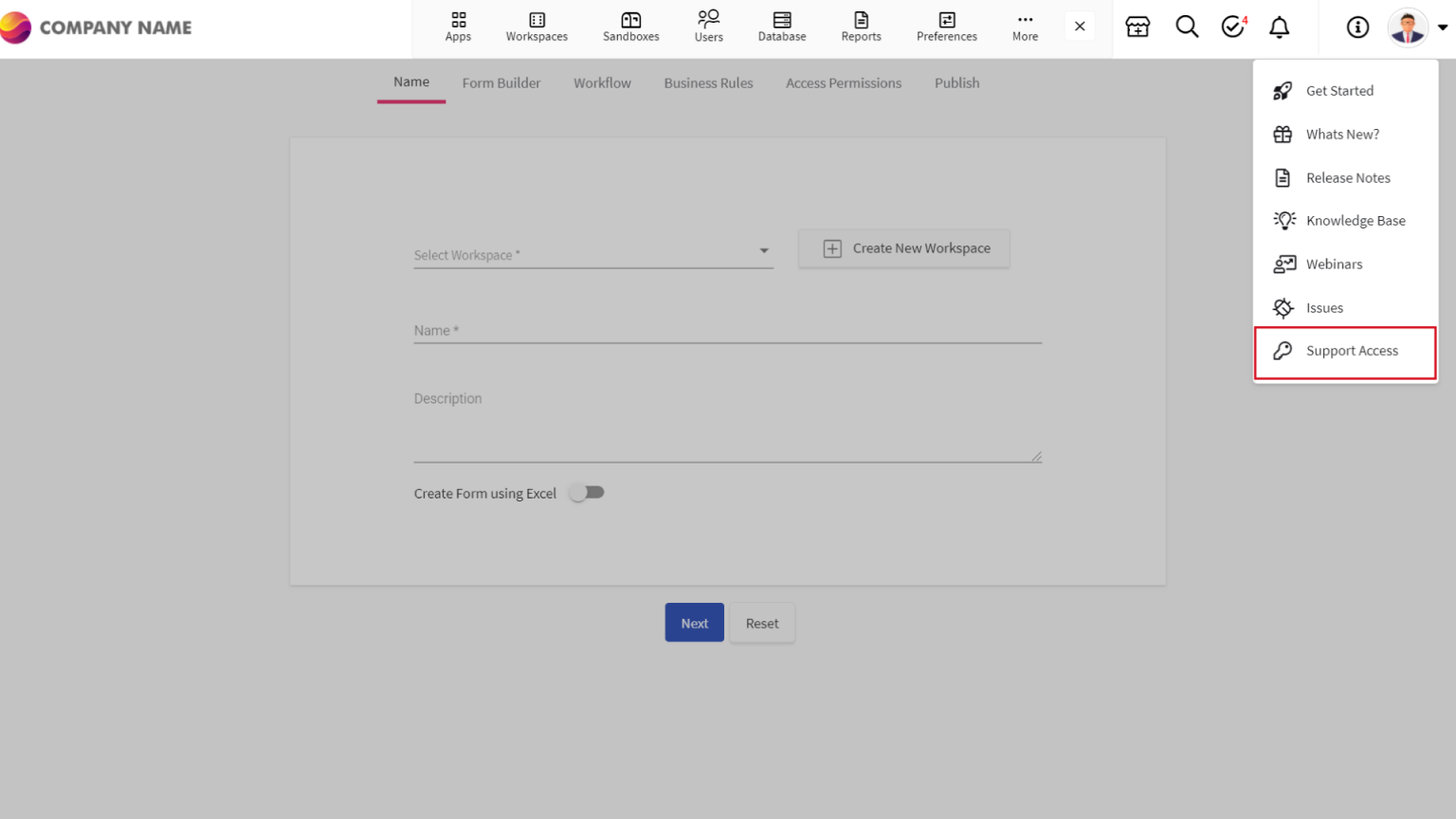Open notifications via the bell icon
The height and width of the screenshot is (819, 1456).
click(x=1279, y=27)
